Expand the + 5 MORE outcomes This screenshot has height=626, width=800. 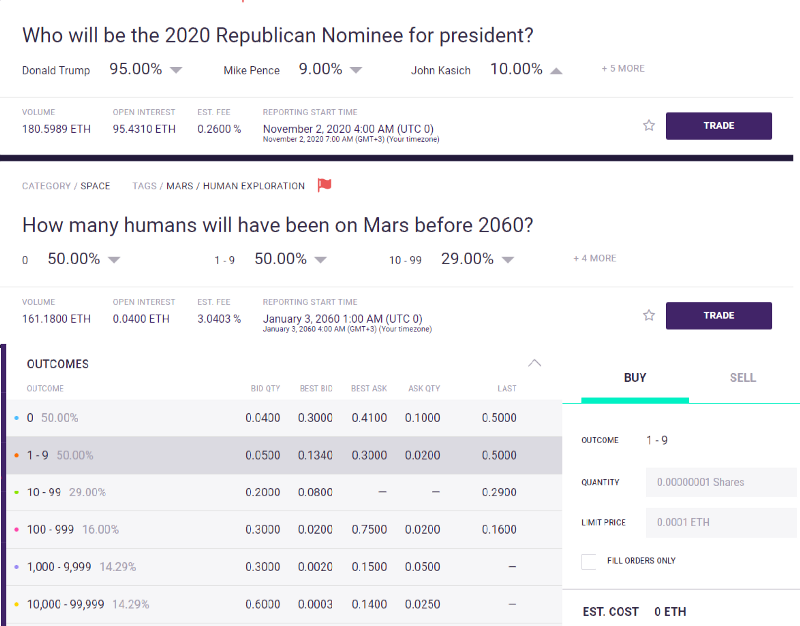[623, 69]
